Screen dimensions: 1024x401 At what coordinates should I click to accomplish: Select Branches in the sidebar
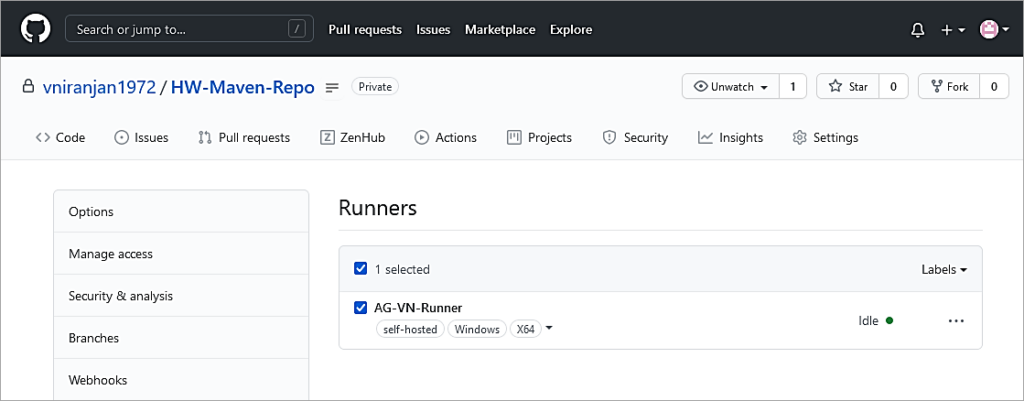[x=181, y=338]
